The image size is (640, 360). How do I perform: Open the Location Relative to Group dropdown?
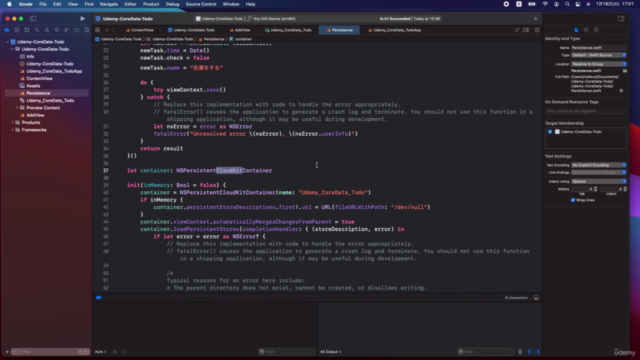tap(599, 64)
